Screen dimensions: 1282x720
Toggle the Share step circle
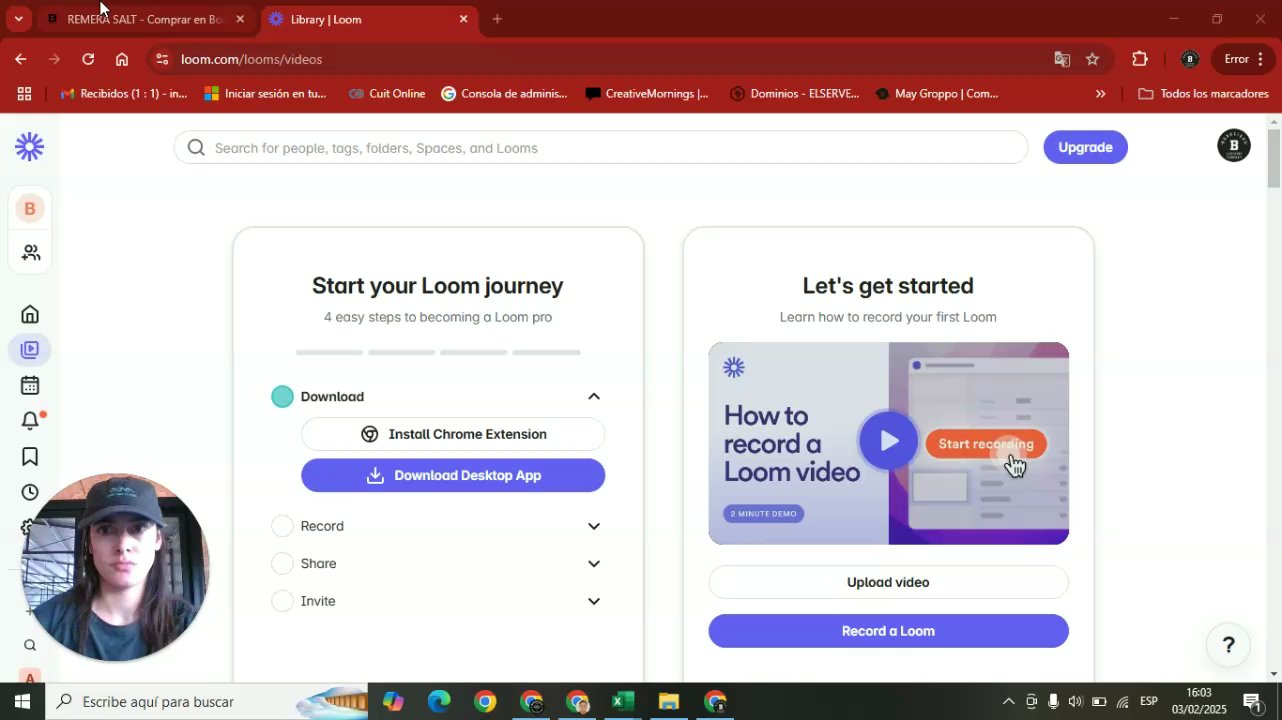tap(282, 563)
